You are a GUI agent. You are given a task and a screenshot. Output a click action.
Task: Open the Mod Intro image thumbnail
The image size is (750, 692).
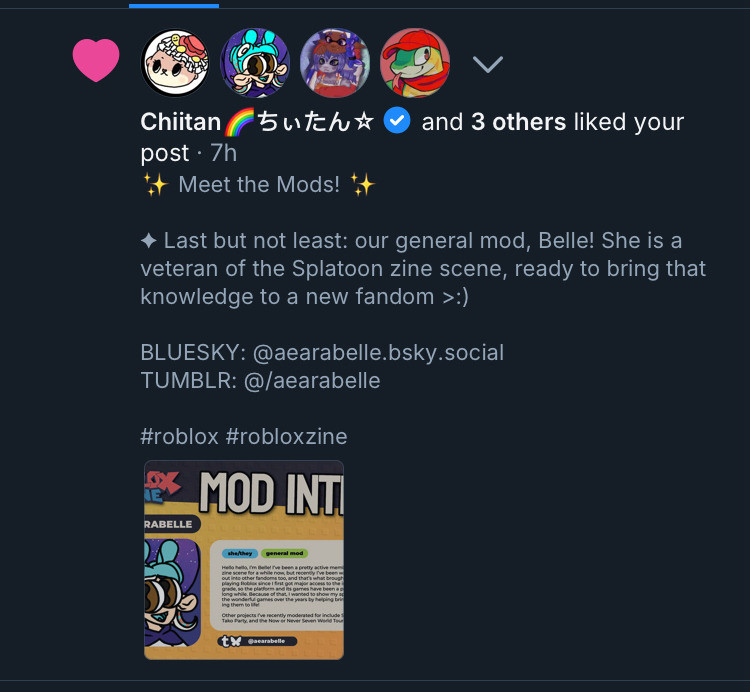point(244,559)
